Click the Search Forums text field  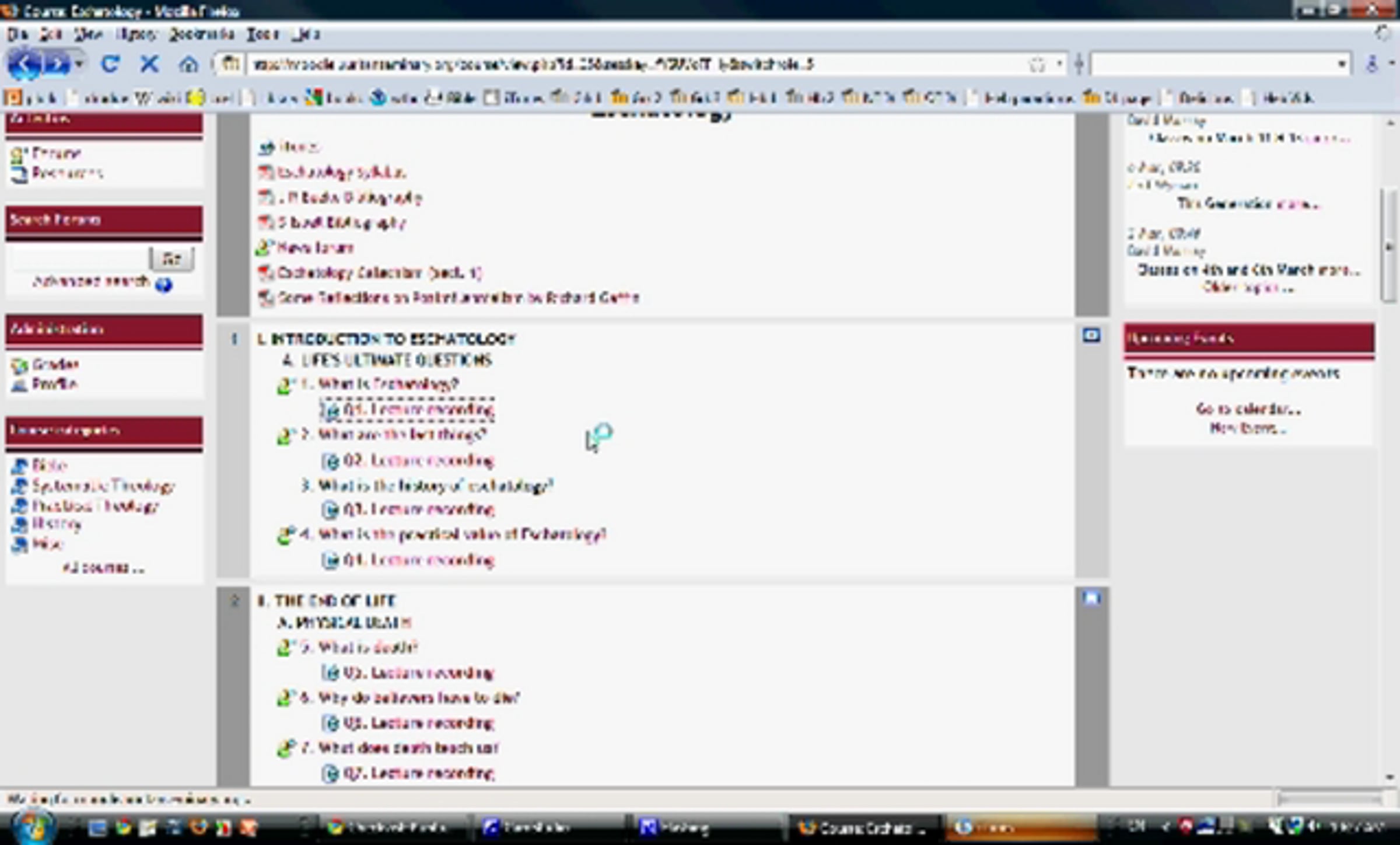click(79, 259)
